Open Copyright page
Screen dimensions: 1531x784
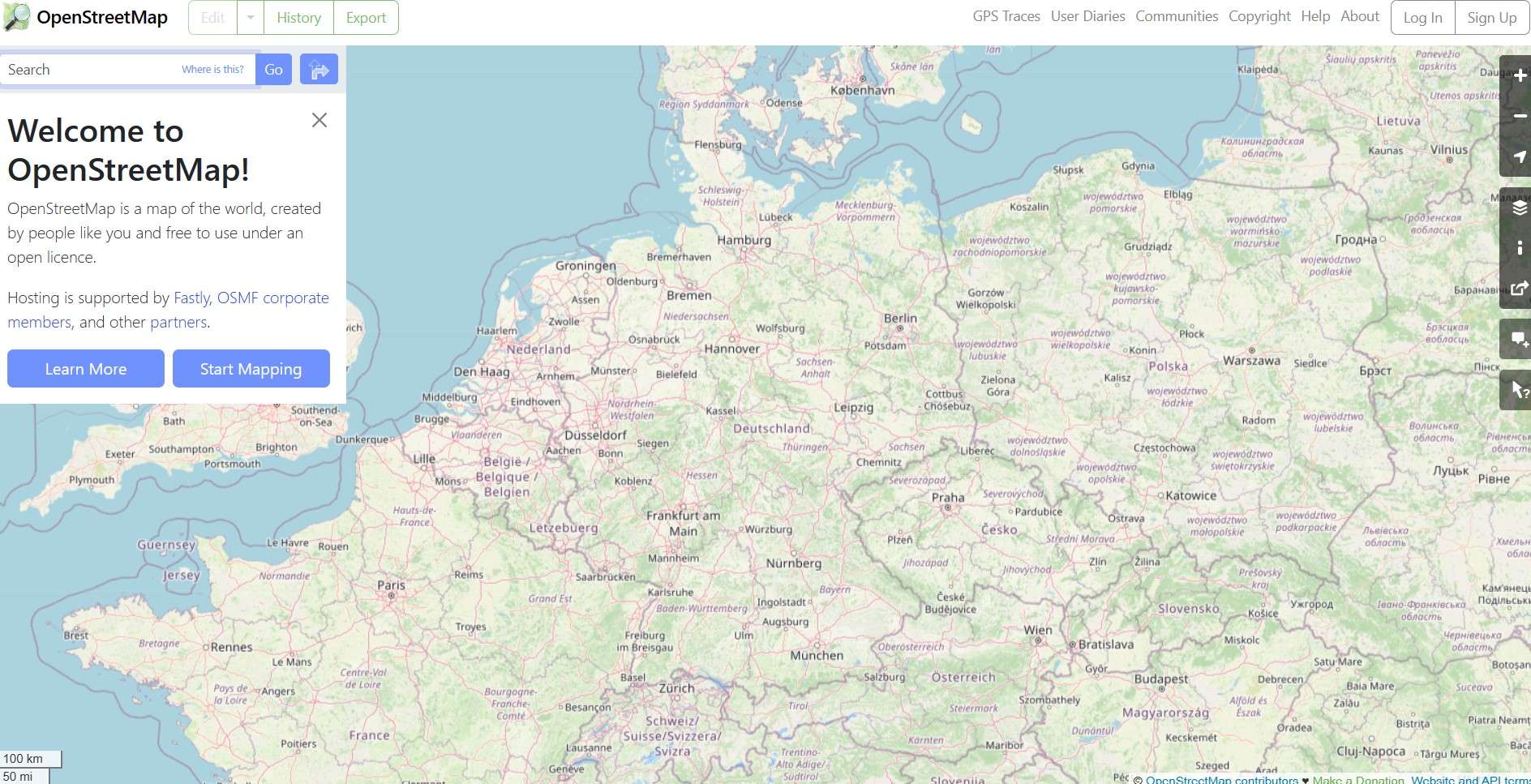click(1259, 16)
